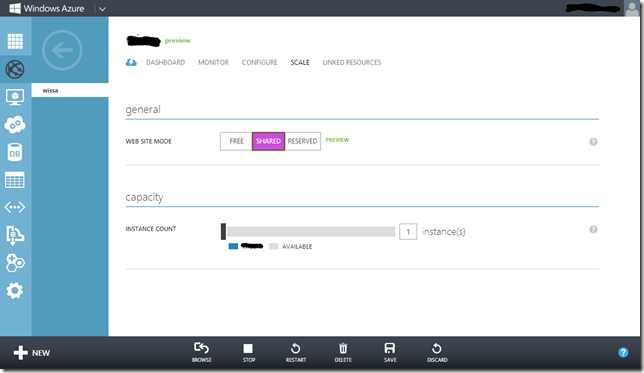The height and width of the screenshot is (373, 644).
Task: Click the back arrow circle
Action: pyautogui.click(x=62, y=50)
